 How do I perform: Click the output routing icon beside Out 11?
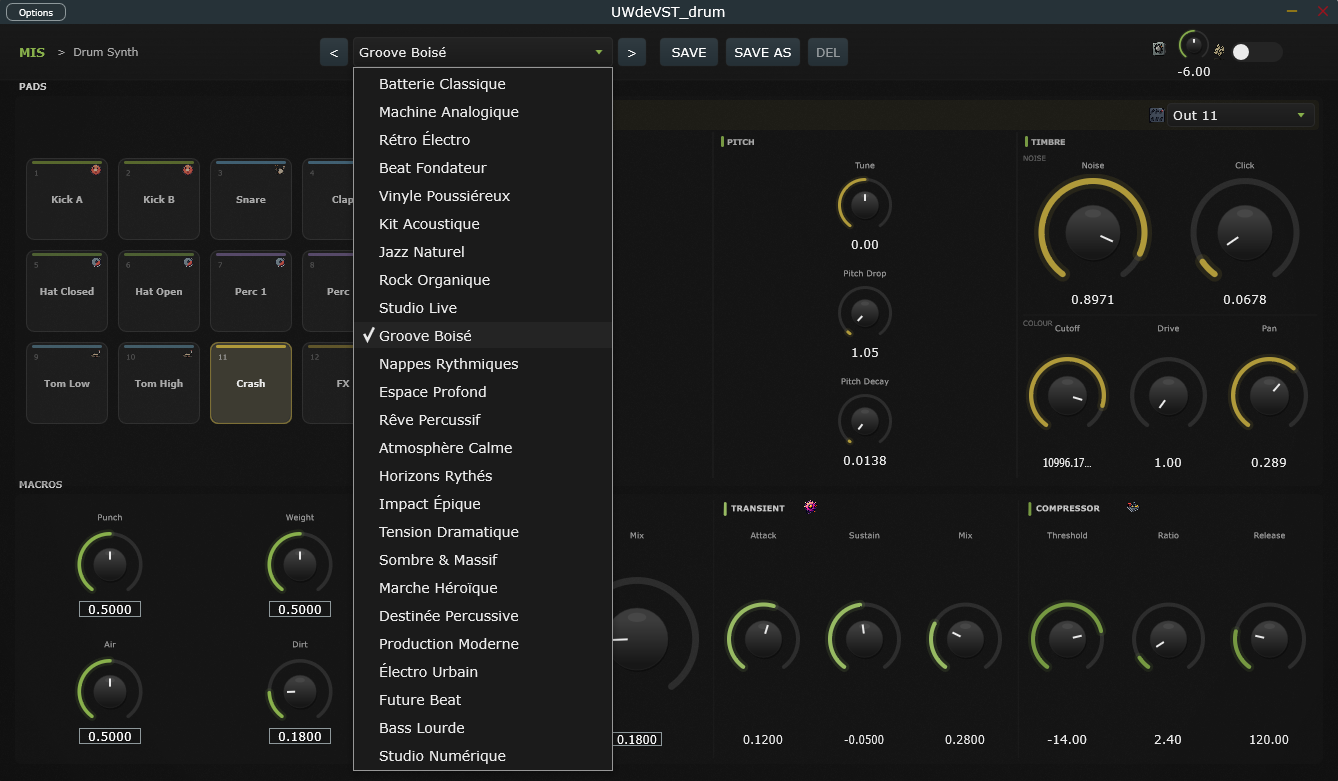(x=1157, y=115)
